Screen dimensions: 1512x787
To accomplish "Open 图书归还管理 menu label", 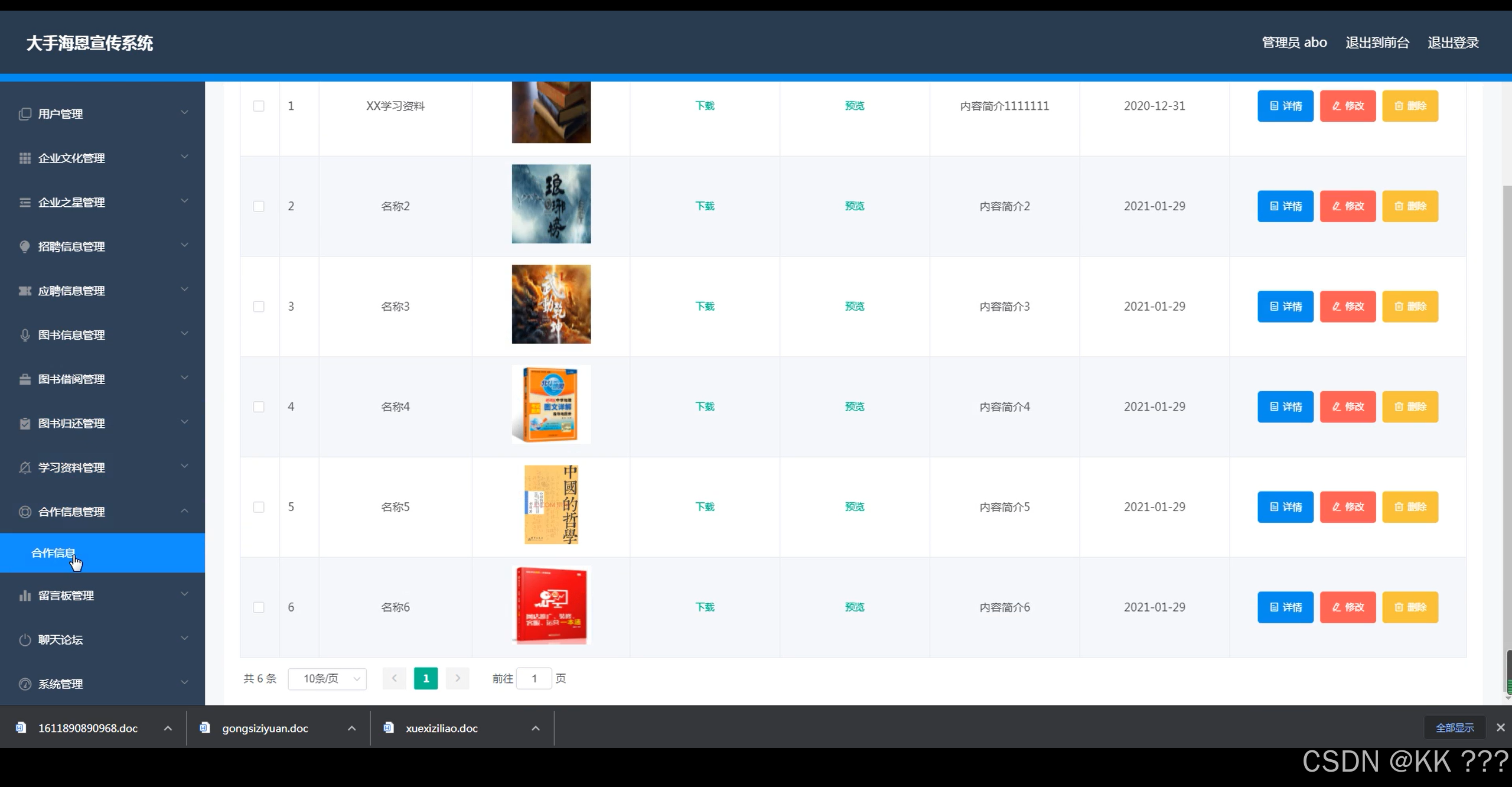I will click(x=71, y=424).
